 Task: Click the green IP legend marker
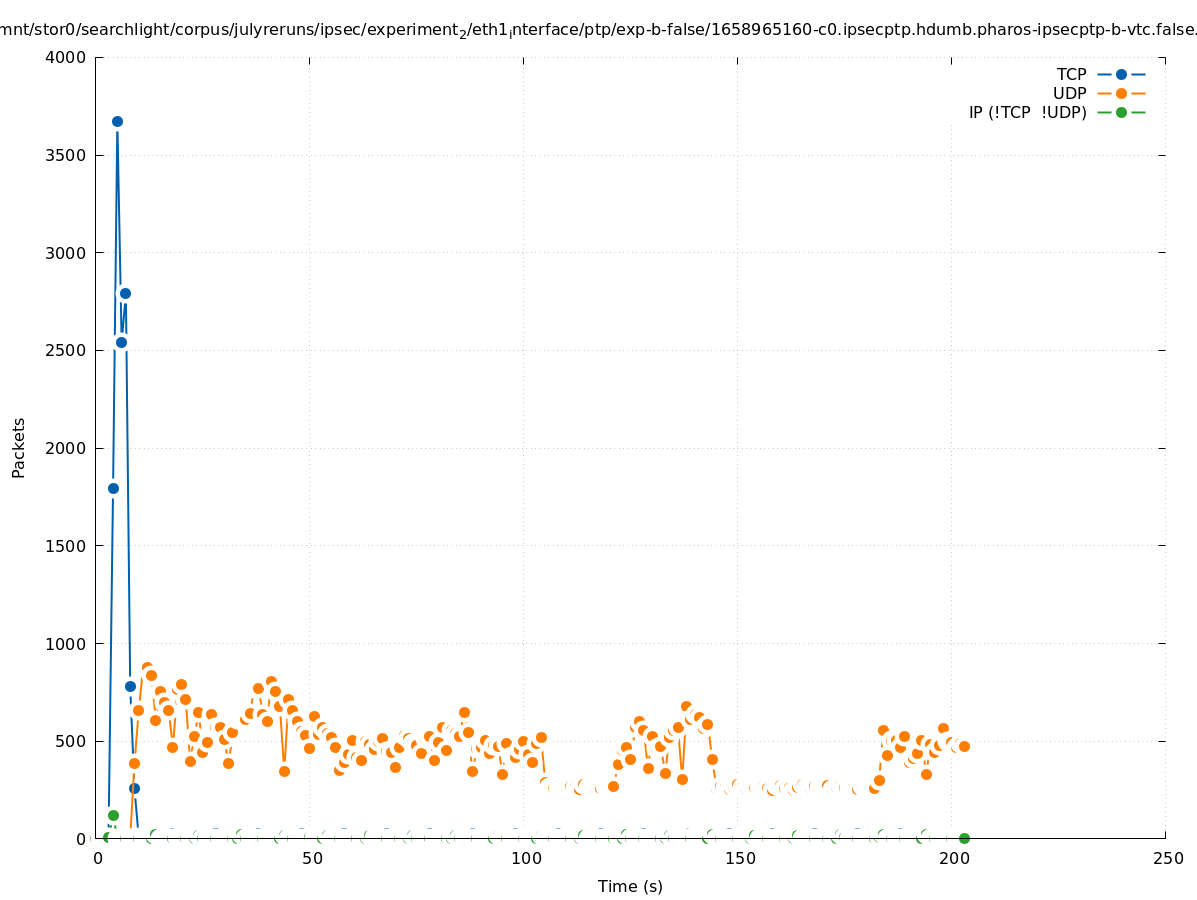pyautogui.click(x=1121, y=112)
